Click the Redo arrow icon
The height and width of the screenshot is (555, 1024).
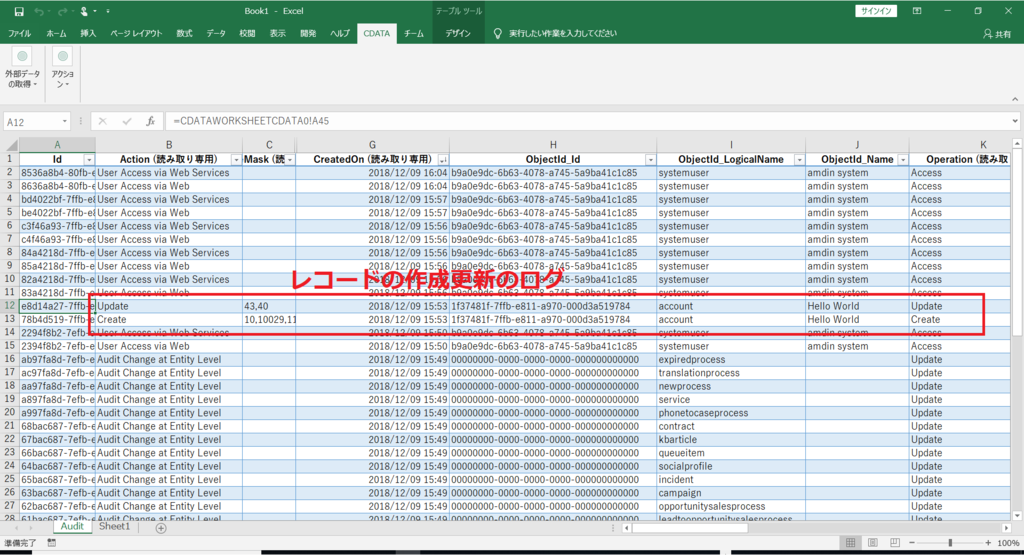(63, 11)
